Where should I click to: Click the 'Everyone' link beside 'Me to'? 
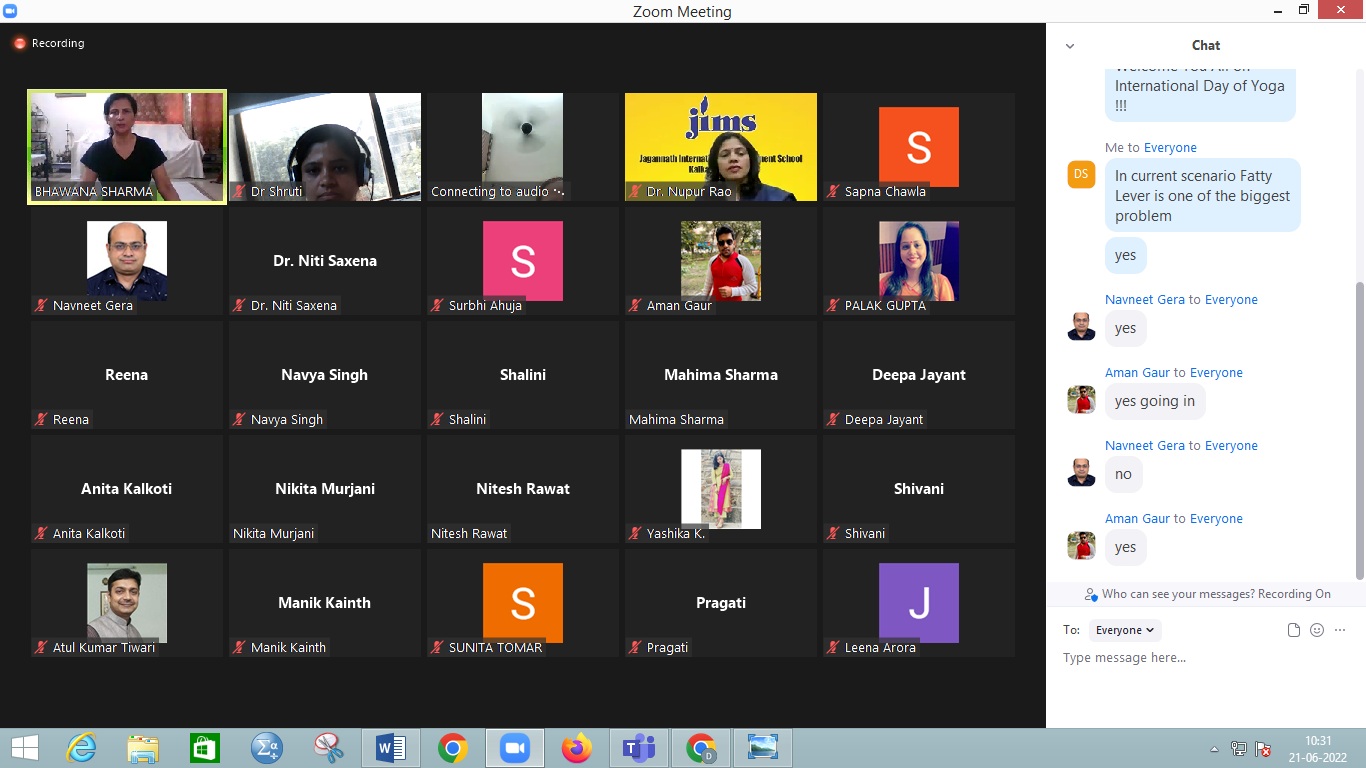tap(1170, 148)
